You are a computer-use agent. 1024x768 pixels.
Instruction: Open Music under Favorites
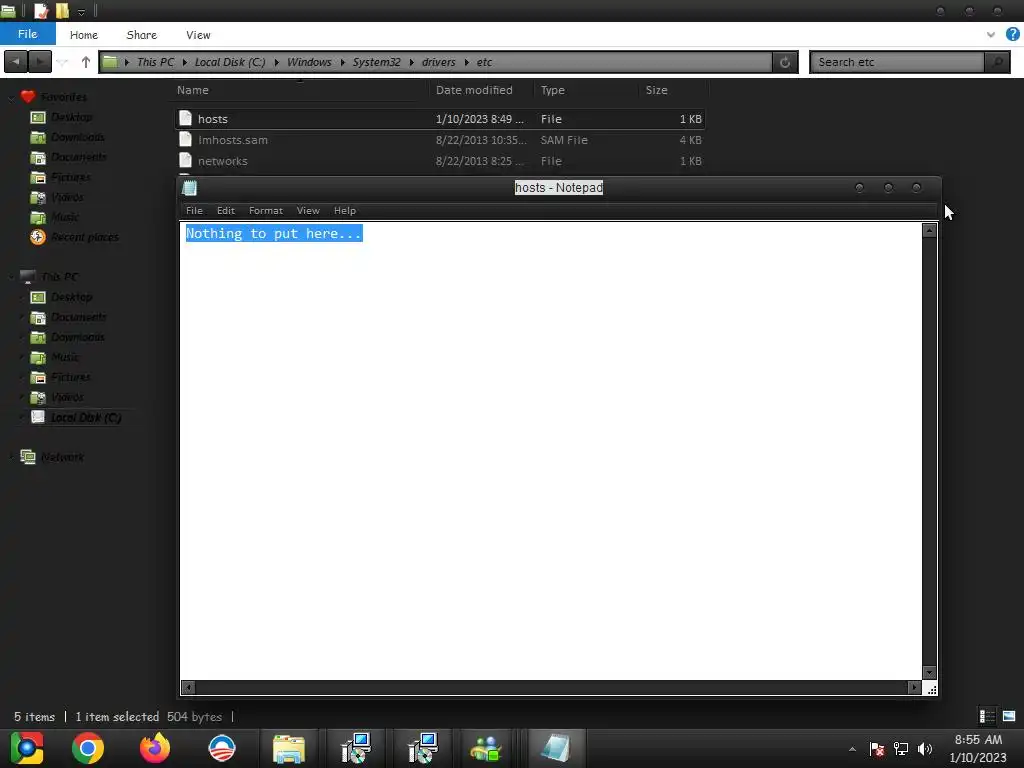[x=65, y=217]
